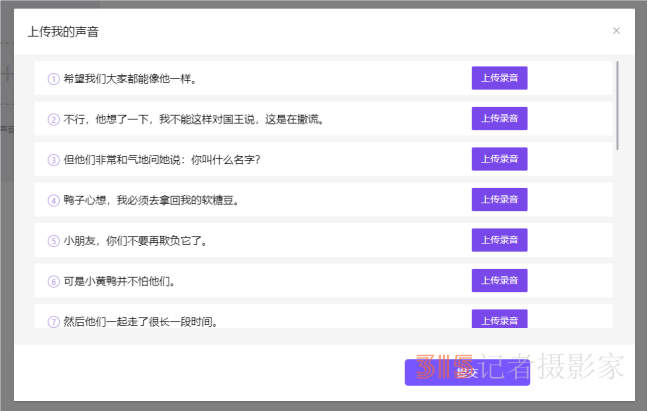The image size is (648, 411).
Task: Click the circled number 7 icon
Action: tap(54, 321)
